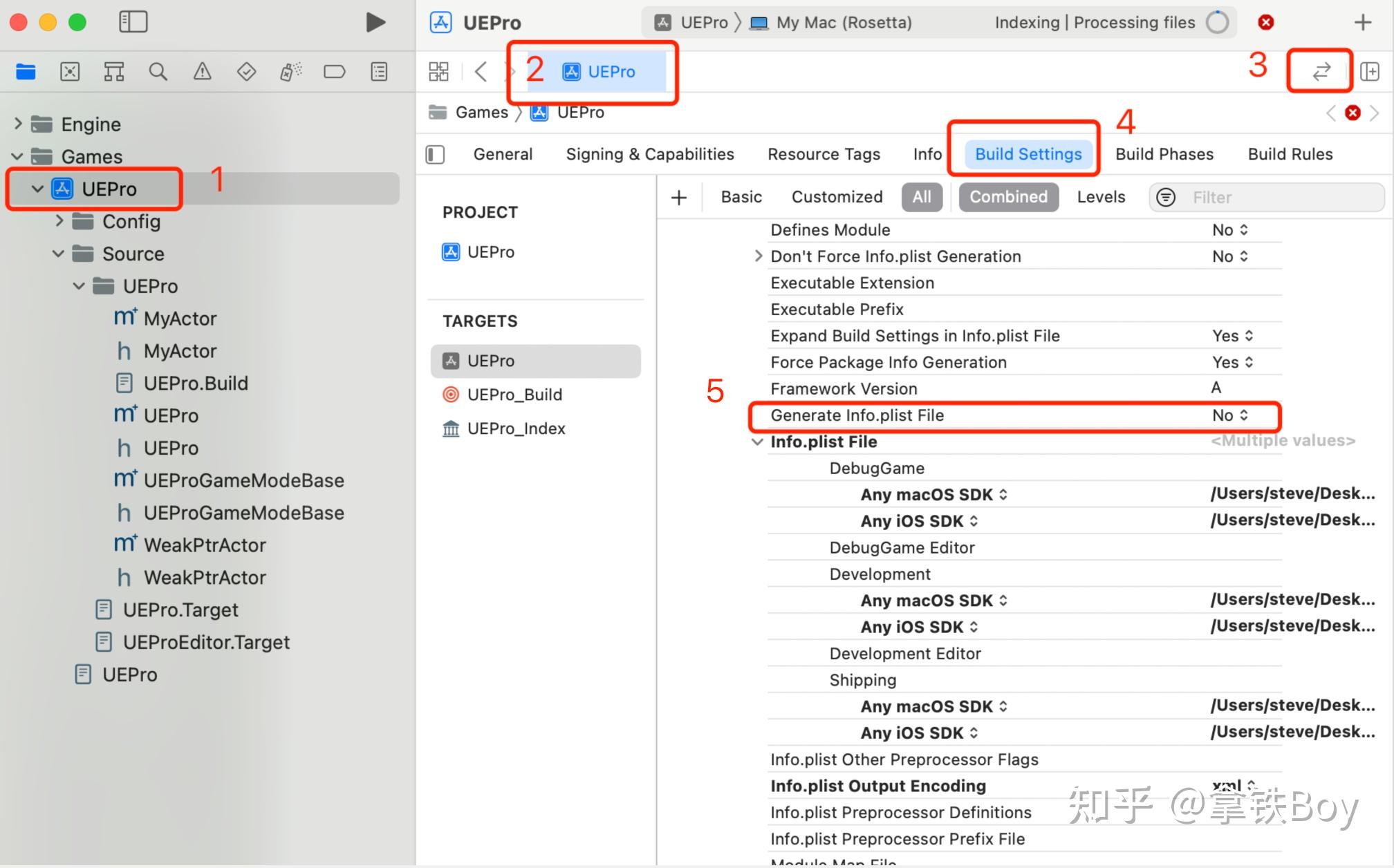The width and height of the screenshot is (1394, 868).
Task: Switch to Signing & Capabilities tab
Action: pos(650,154)
